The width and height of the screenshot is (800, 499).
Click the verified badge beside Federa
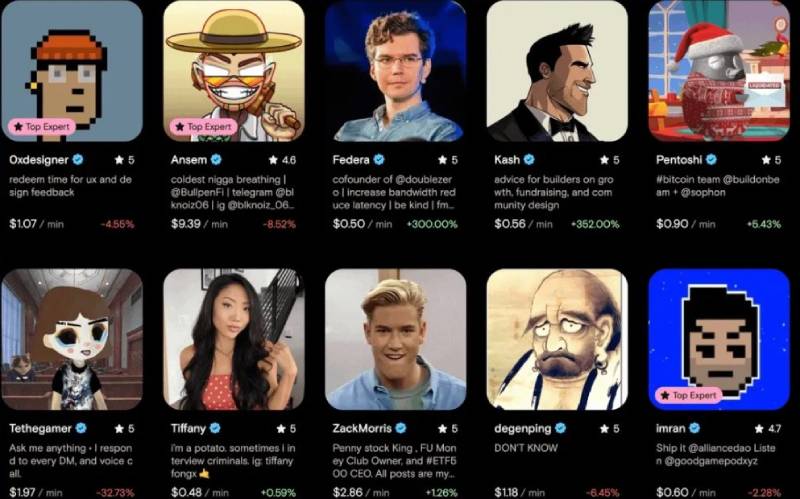[377, 159]
